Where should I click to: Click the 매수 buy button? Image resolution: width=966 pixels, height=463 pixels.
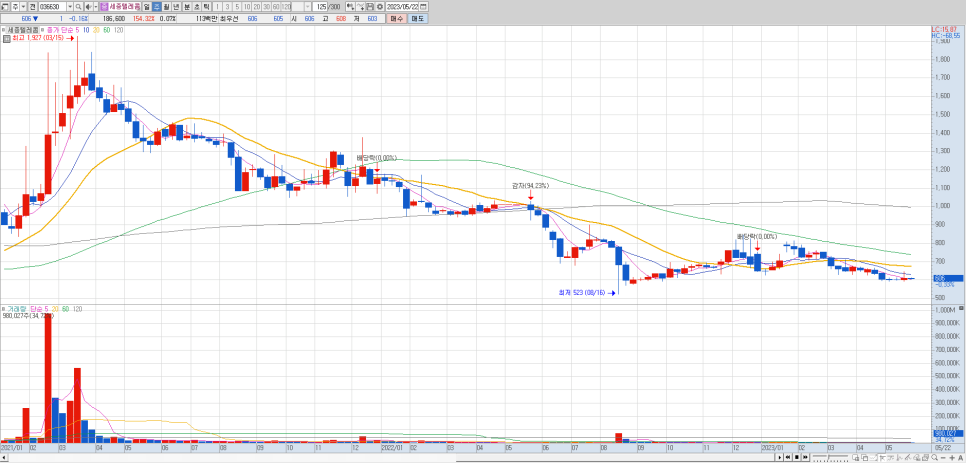pyautogui.click(x=396, y=19)
